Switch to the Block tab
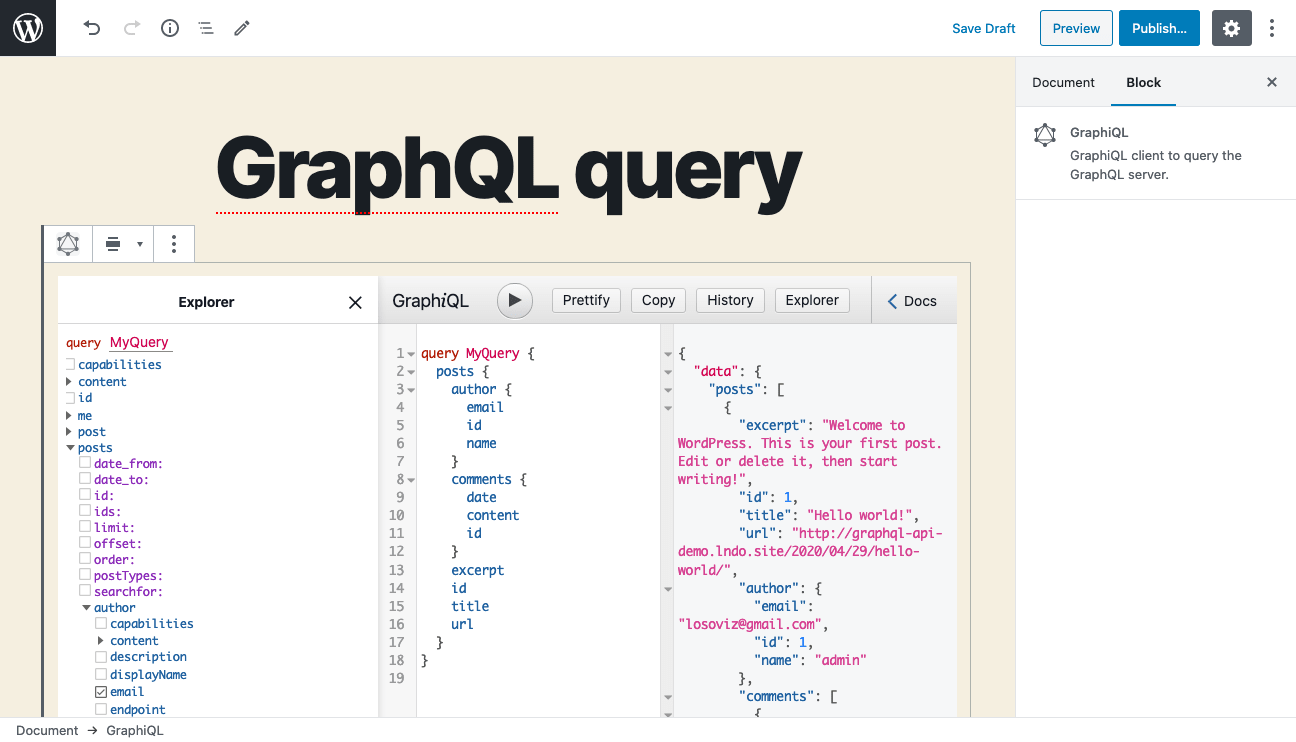This screenshot has height=742, width=1296. tap(1143, 82)
